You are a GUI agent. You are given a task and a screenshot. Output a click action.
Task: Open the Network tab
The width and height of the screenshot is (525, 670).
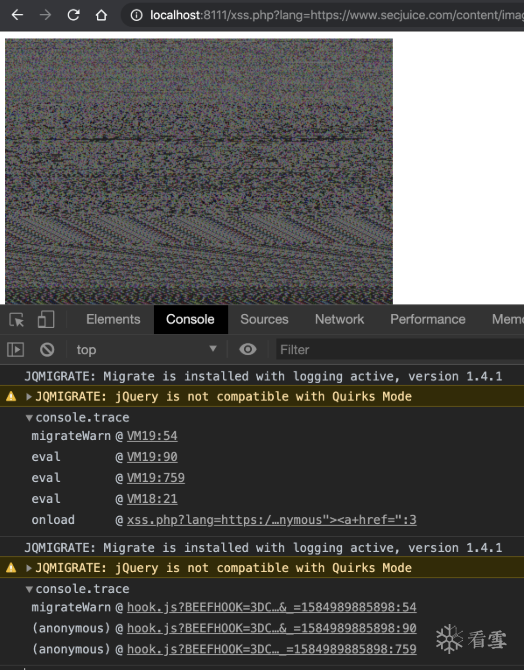pyautogui.click(x=340, y=320)
